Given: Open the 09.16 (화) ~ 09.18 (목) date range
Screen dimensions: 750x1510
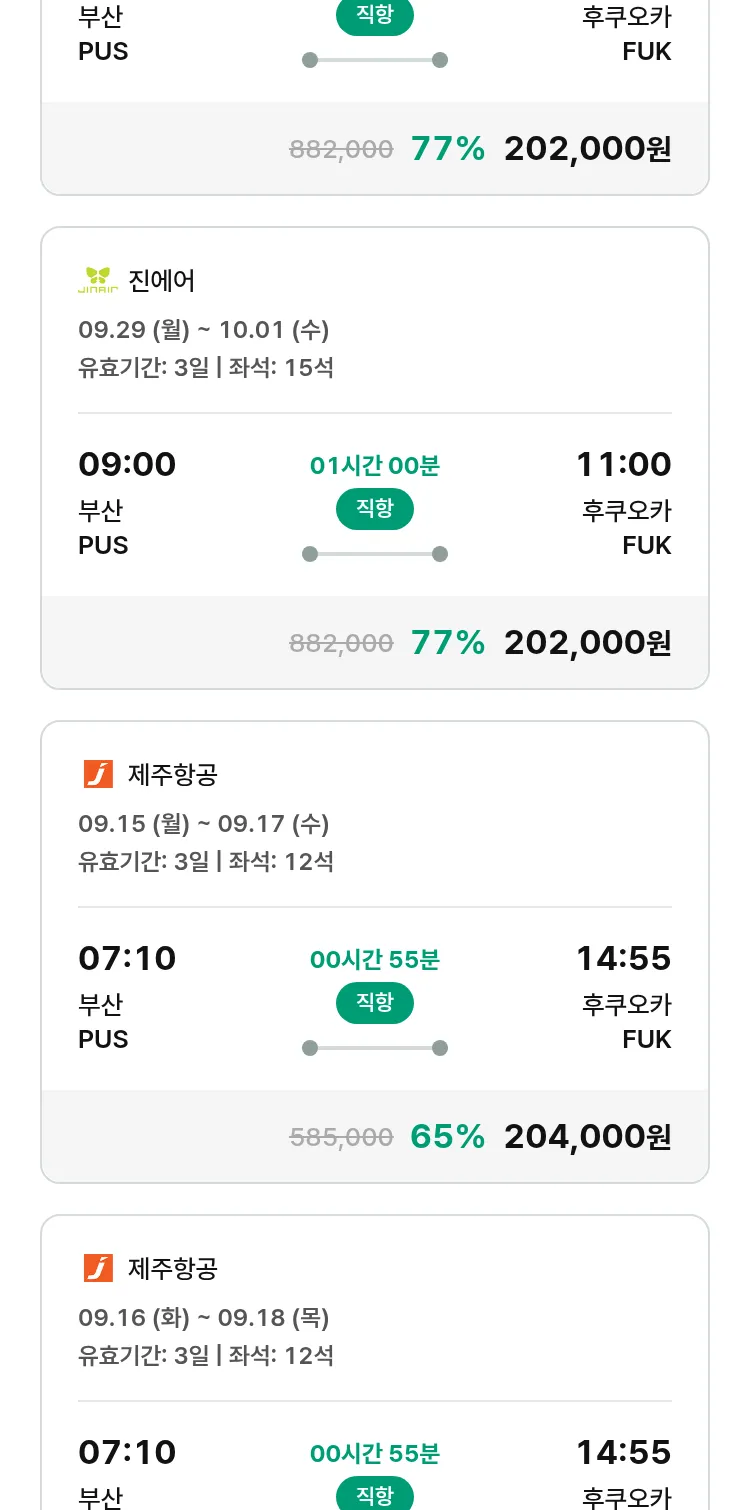Looking at the screenshot, I should [x=203, y=1318].
